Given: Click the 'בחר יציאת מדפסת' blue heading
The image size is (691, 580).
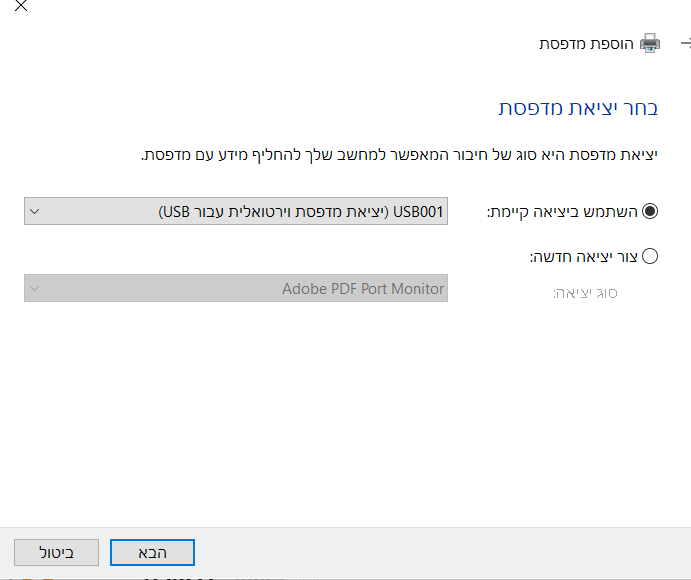Looking at the screenshot, I should 578,109.
